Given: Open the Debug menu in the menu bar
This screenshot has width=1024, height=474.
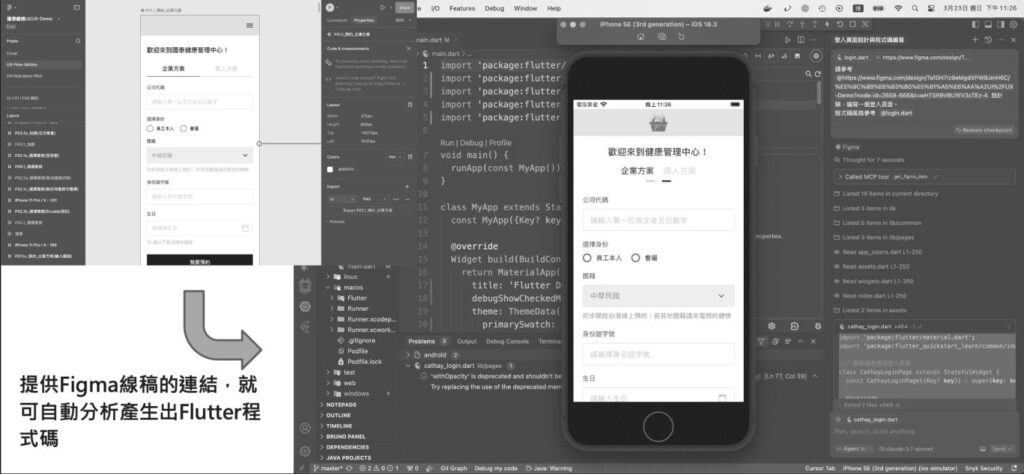Looking at the screenshot, I should point(494,8).
